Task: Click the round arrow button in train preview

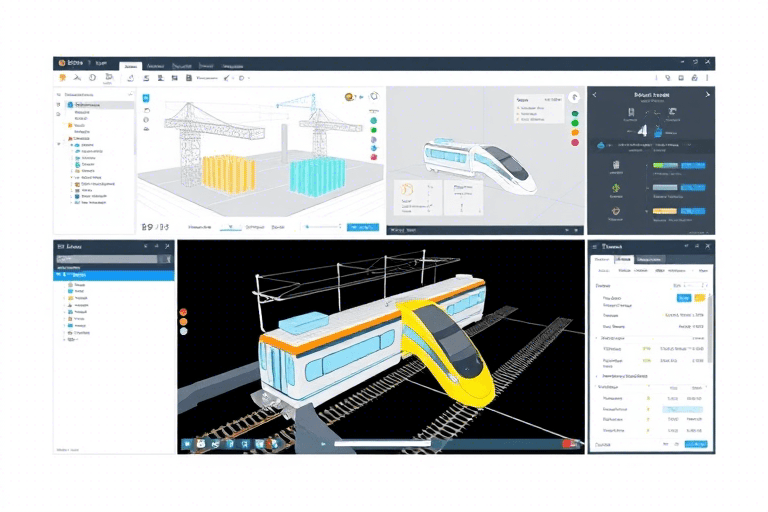Action: (574, 98)
